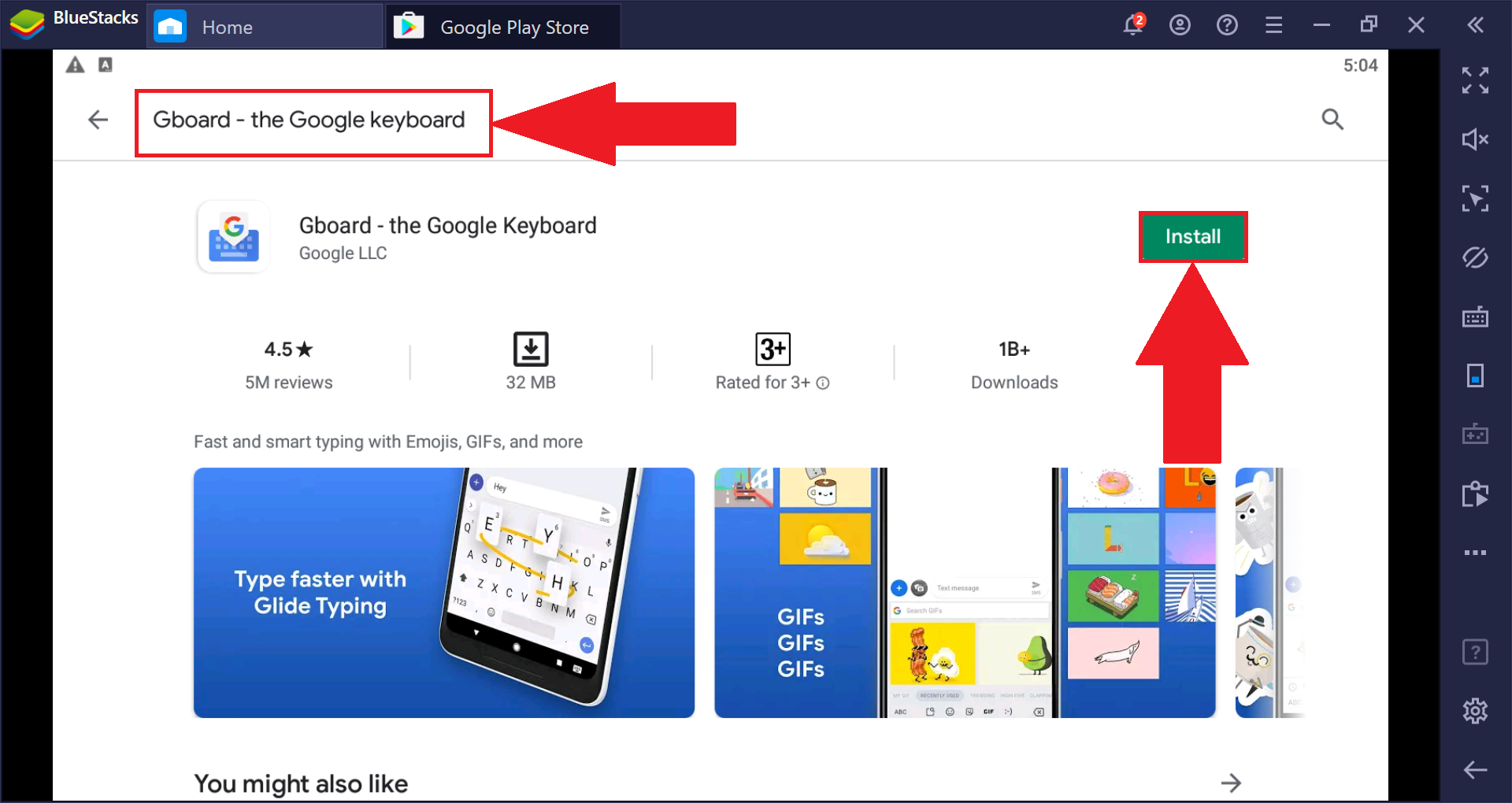
Task: Collapse the BlueStacks side toolbar
Action: pyautogui.click(x=1475, y=25)
